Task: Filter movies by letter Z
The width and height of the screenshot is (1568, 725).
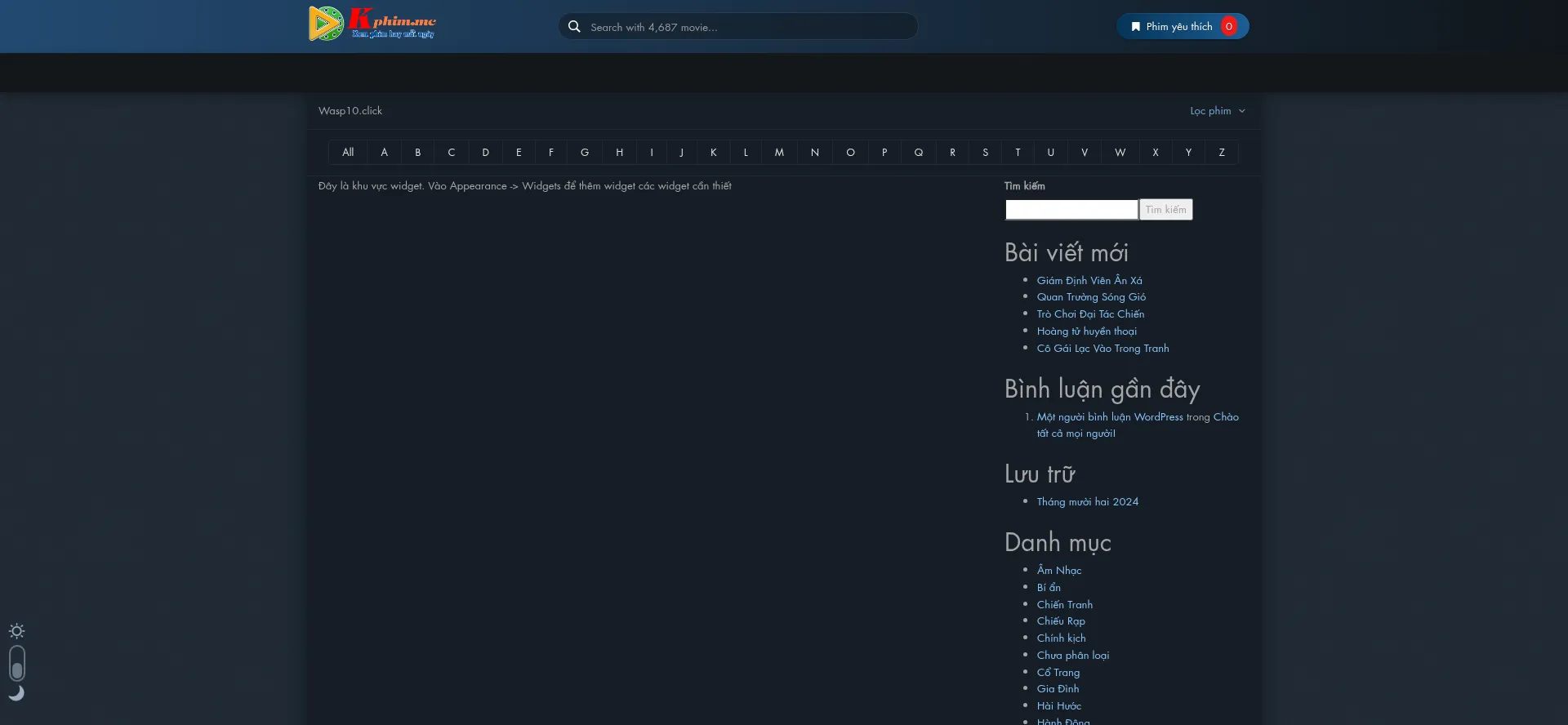Action: (1222, 153)
